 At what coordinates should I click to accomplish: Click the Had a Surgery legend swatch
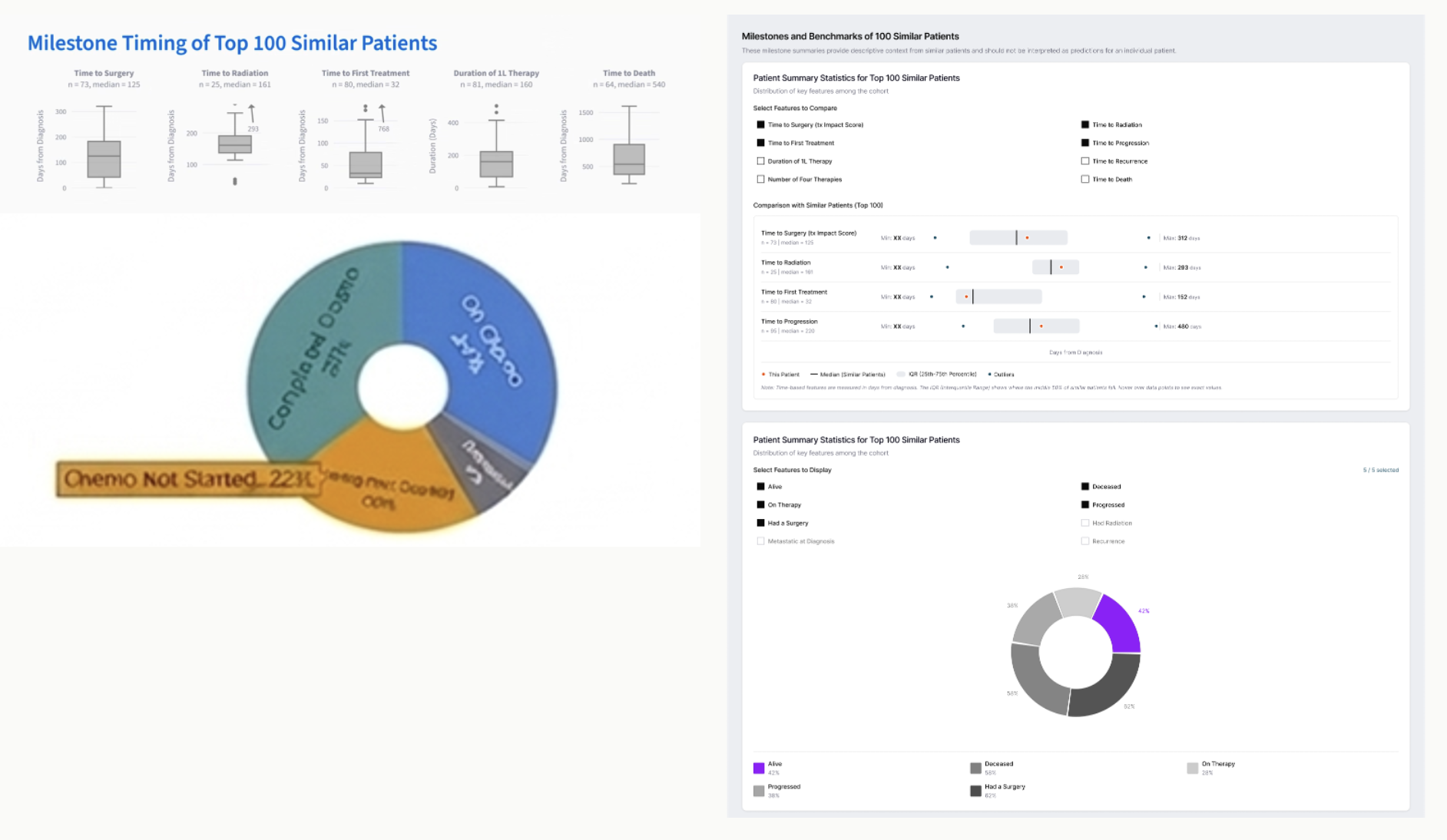pos(975,791)
